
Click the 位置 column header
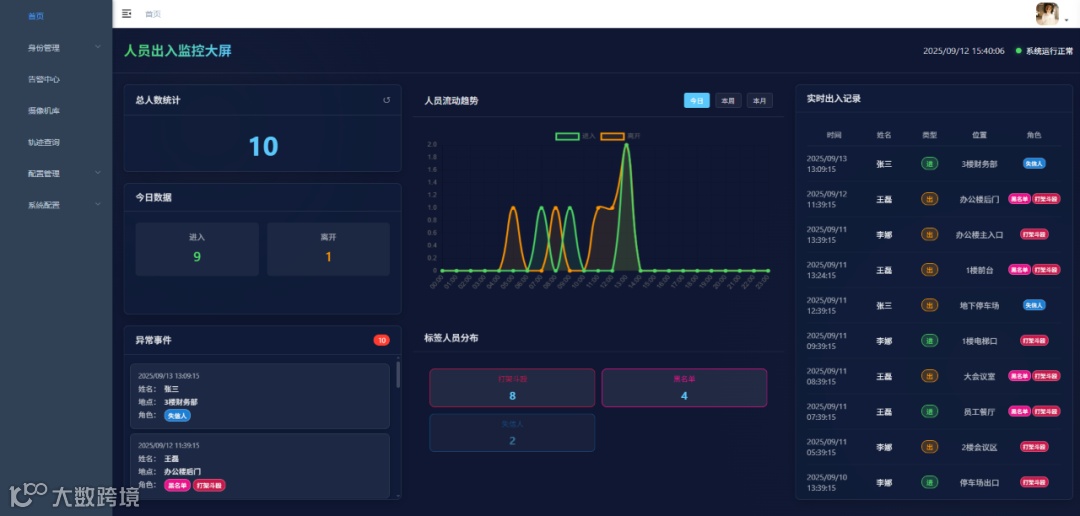(979, 135)
